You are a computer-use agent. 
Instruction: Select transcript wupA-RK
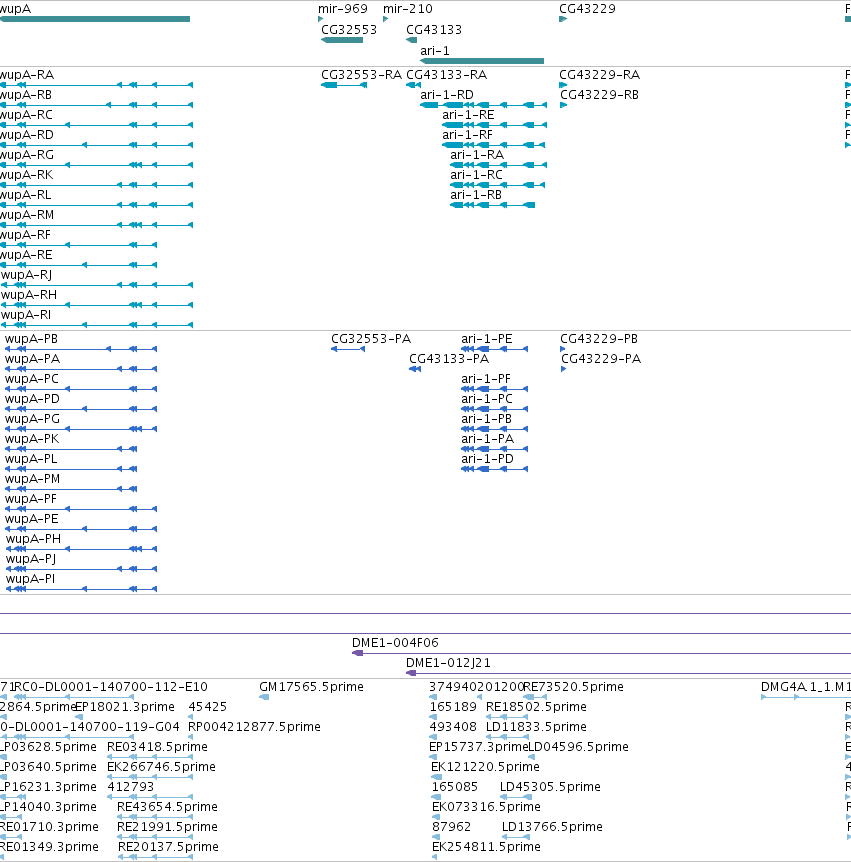click(x=96, y=185)
